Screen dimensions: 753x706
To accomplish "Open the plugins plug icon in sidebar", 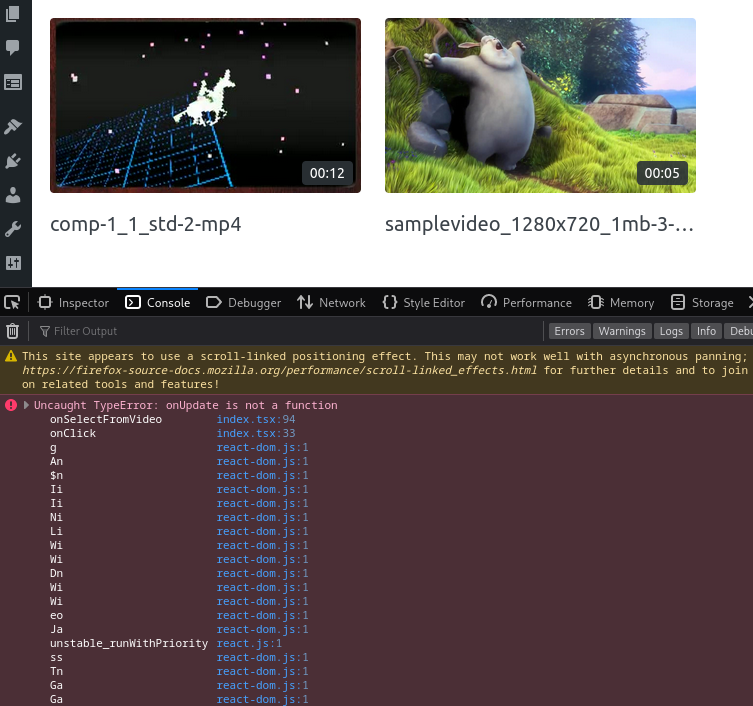I will [x=12, y=161].
